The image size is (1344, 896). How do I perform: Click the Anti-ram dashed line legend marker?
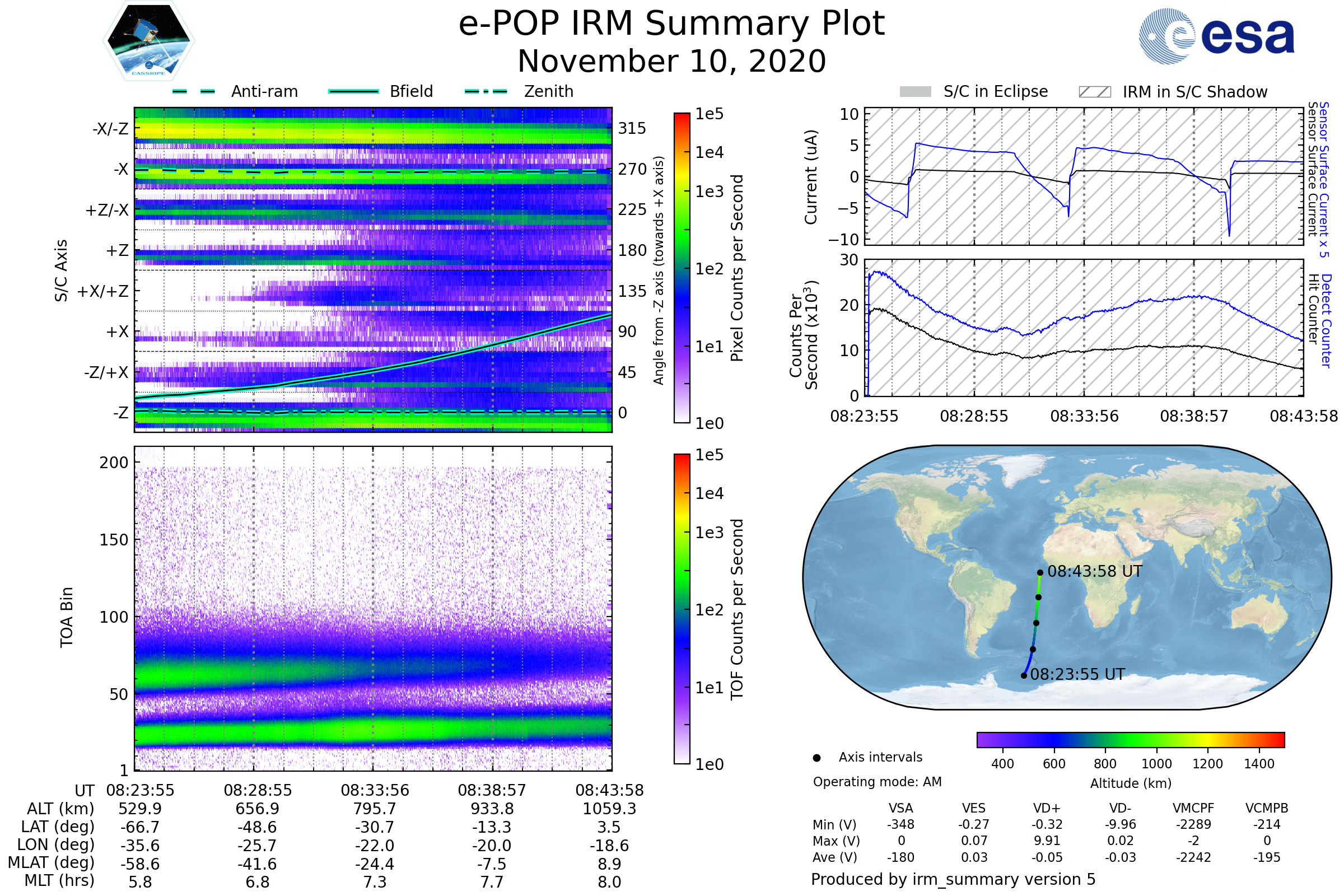pos(194,91)
